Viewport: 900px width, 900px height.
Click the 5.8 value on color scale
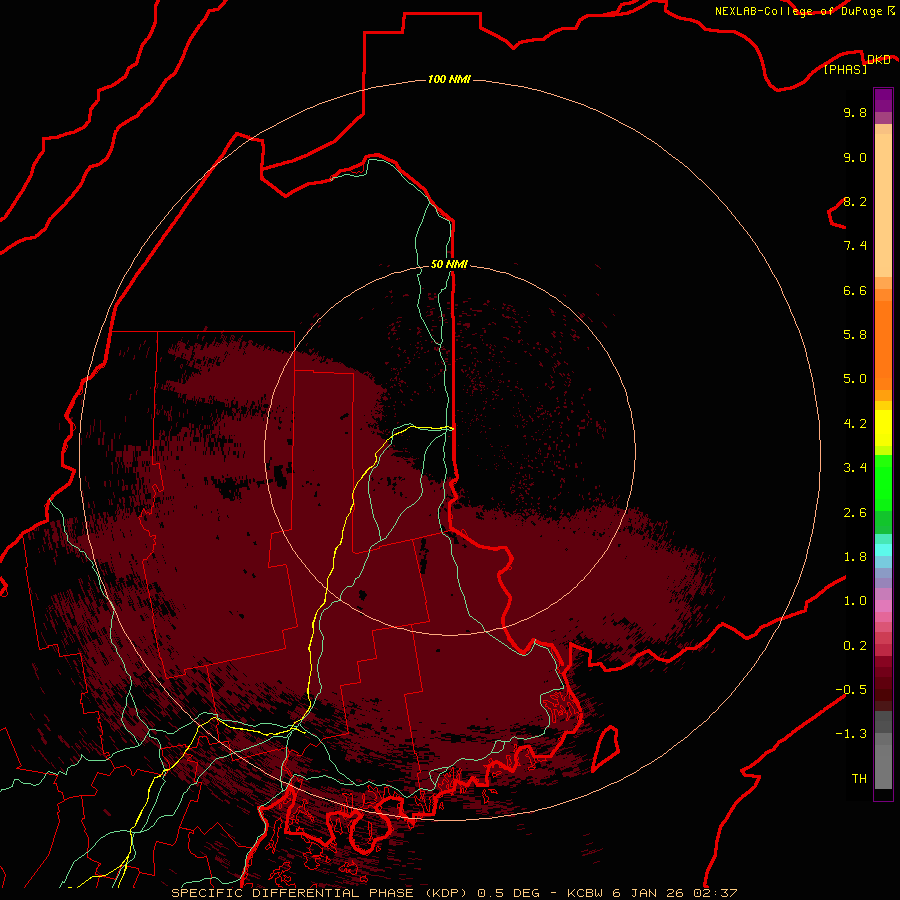click(x=855, y=335)
